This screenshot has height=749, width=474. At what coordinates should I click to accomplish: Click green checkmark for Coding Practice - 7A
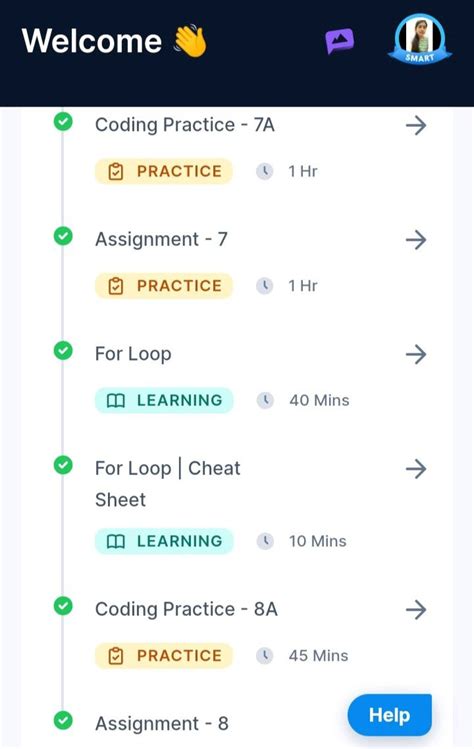[63, 121]
